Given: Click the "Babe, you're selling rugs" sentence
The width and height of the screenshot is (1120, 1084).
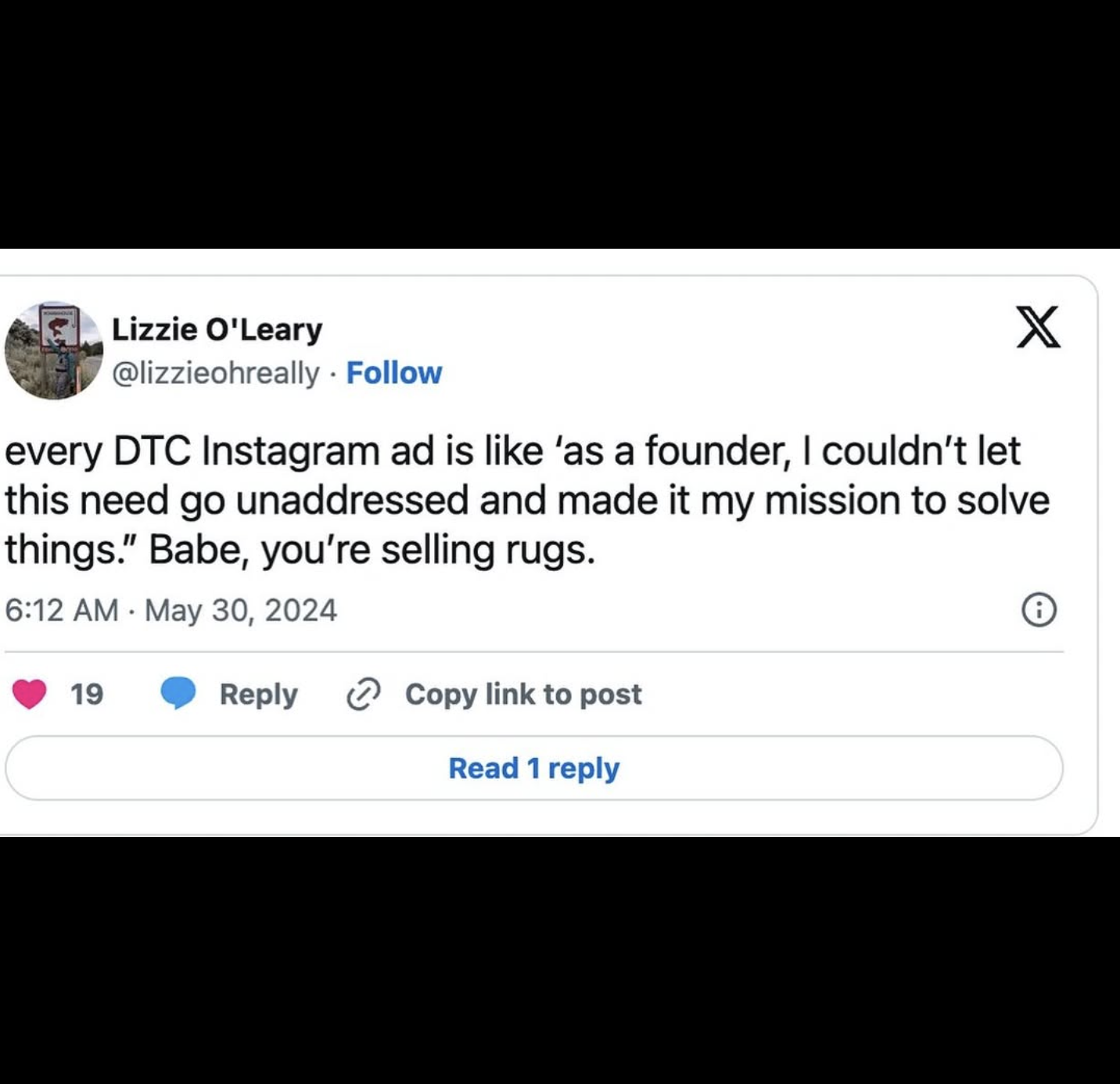Looking at the screenshot, I should coord(372,550).
